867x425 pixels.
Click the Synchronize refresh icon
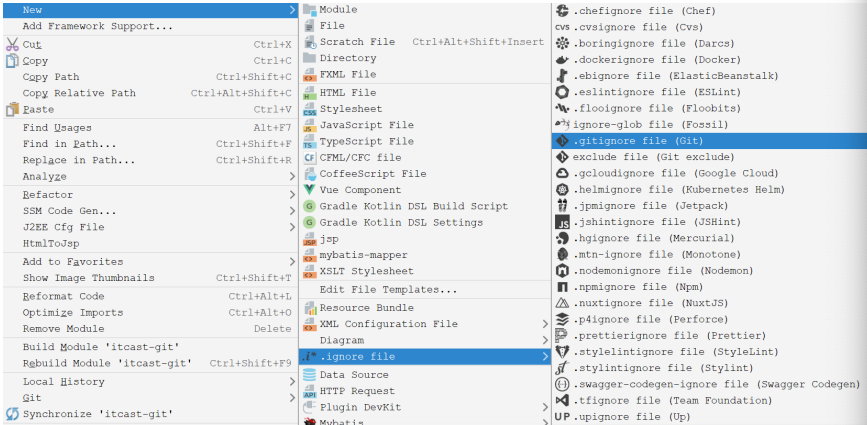(x=12, y=414)
